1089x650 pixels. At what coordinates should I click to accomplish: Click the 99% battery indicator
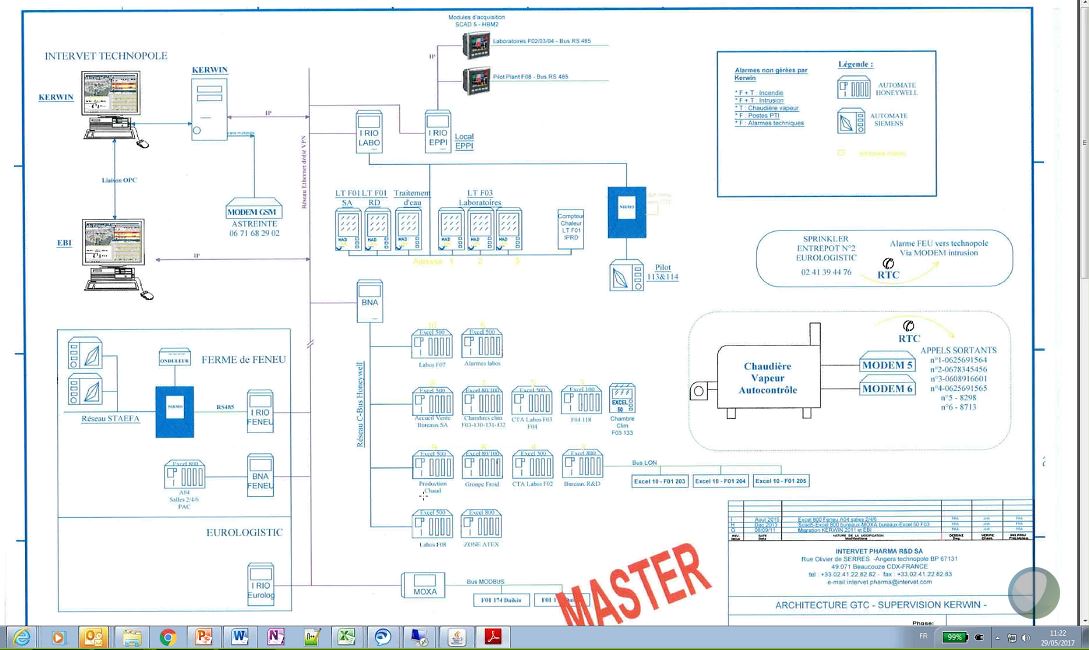click(956, 637)
